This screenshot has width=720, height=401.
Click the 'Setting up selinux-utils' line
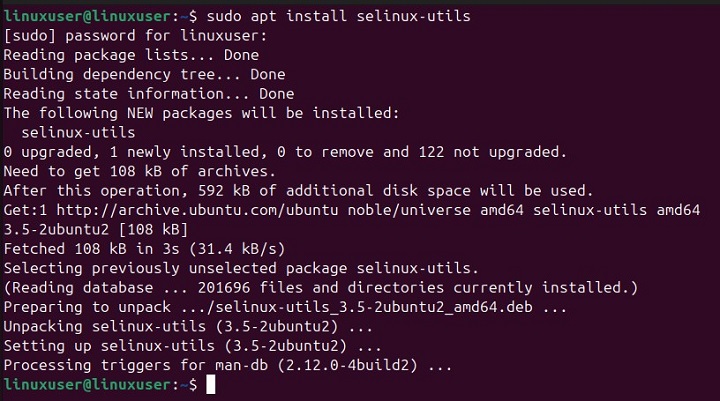coord(186,343)
